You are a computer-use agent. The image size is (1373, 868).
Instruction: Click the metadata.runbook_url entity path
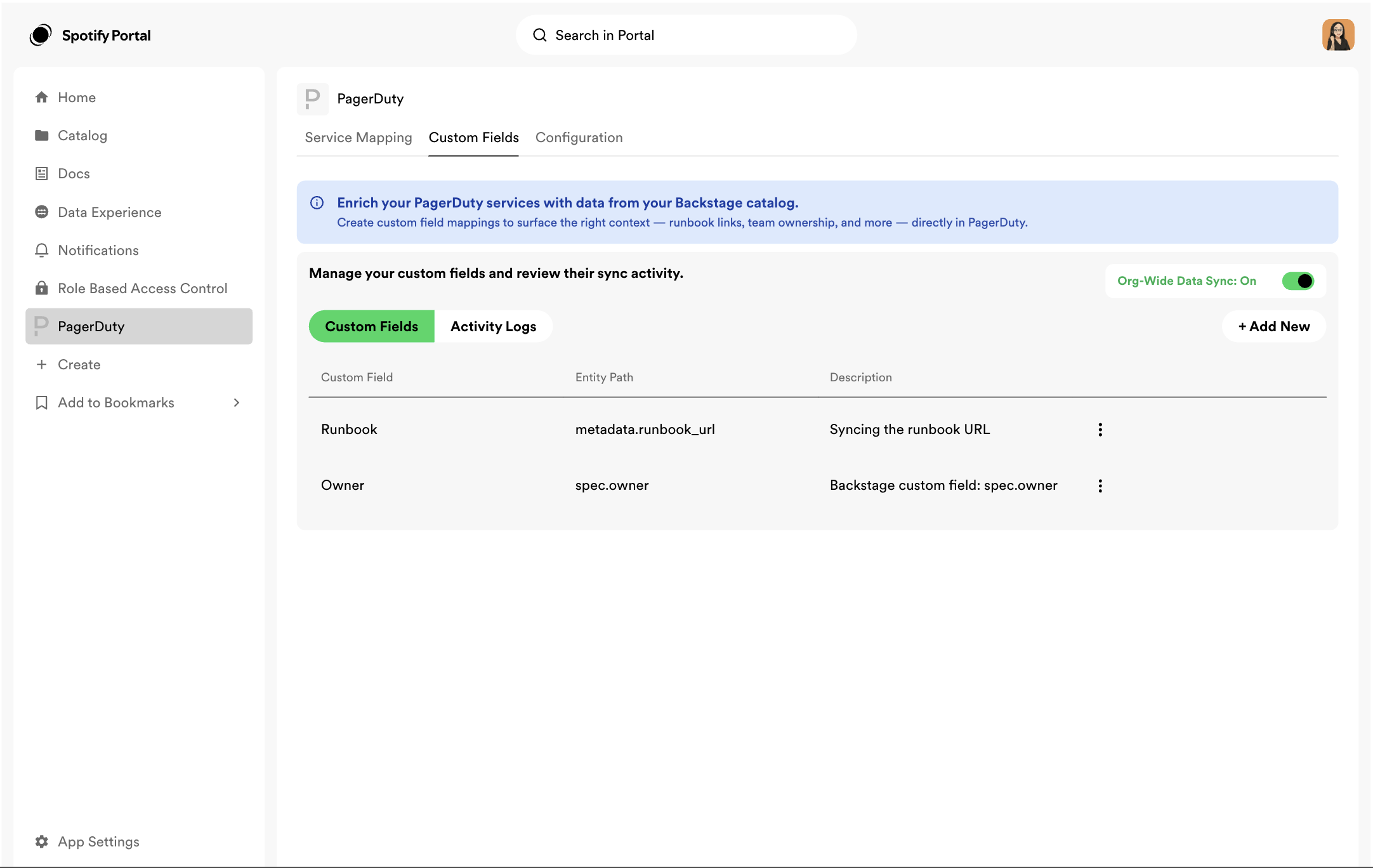[x=645, y=430]
